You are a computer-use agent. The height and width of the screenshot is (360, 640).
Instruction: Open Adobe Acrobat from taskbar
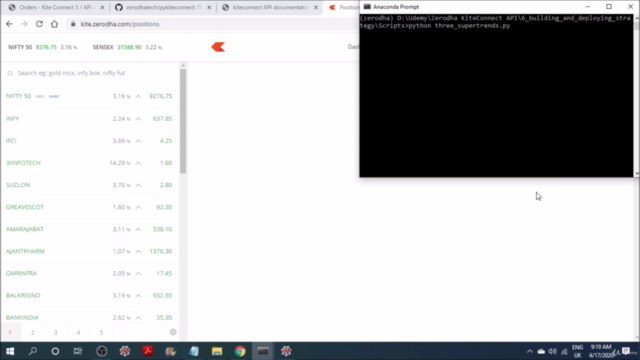[x=148, y=351]
